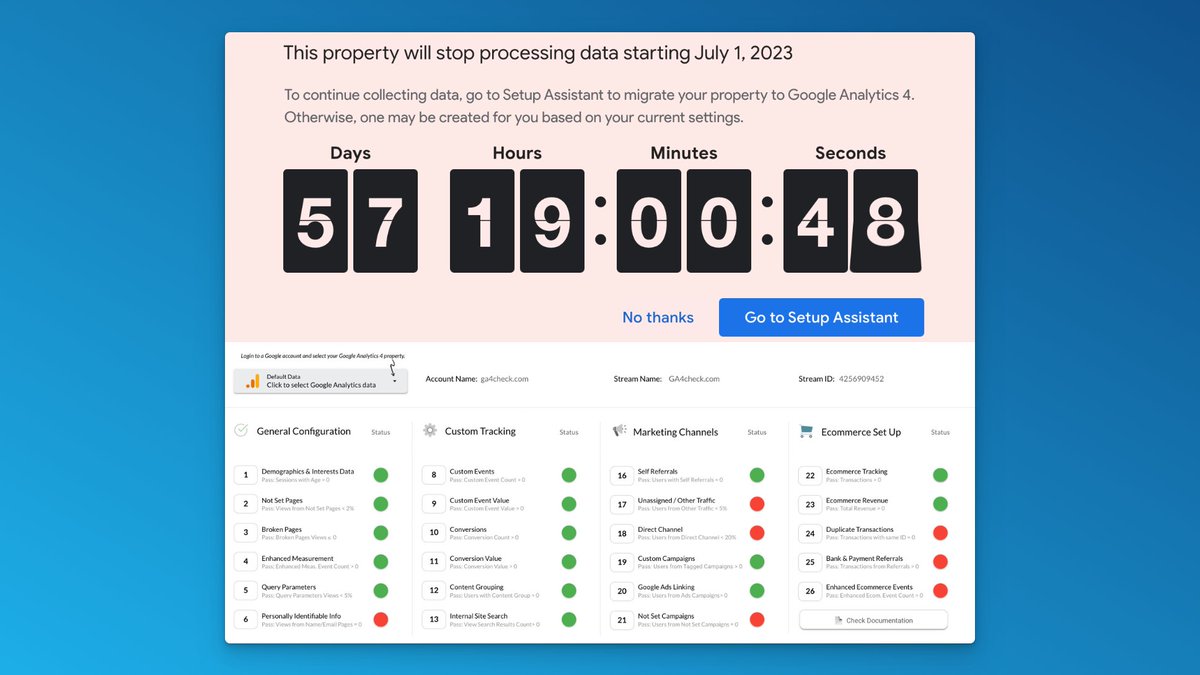Click Account Name value ga4check.com
The image size is (1200, 675).
pos(505,379)
